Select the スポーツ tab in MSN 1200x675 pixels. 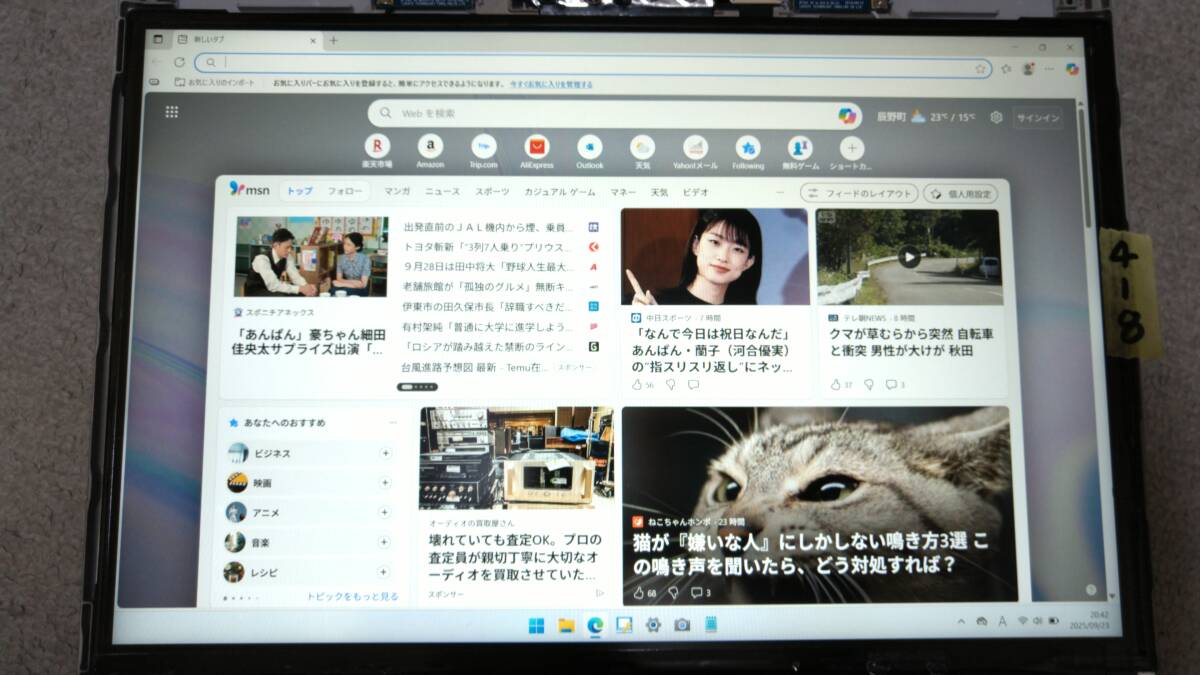(492, 192)
